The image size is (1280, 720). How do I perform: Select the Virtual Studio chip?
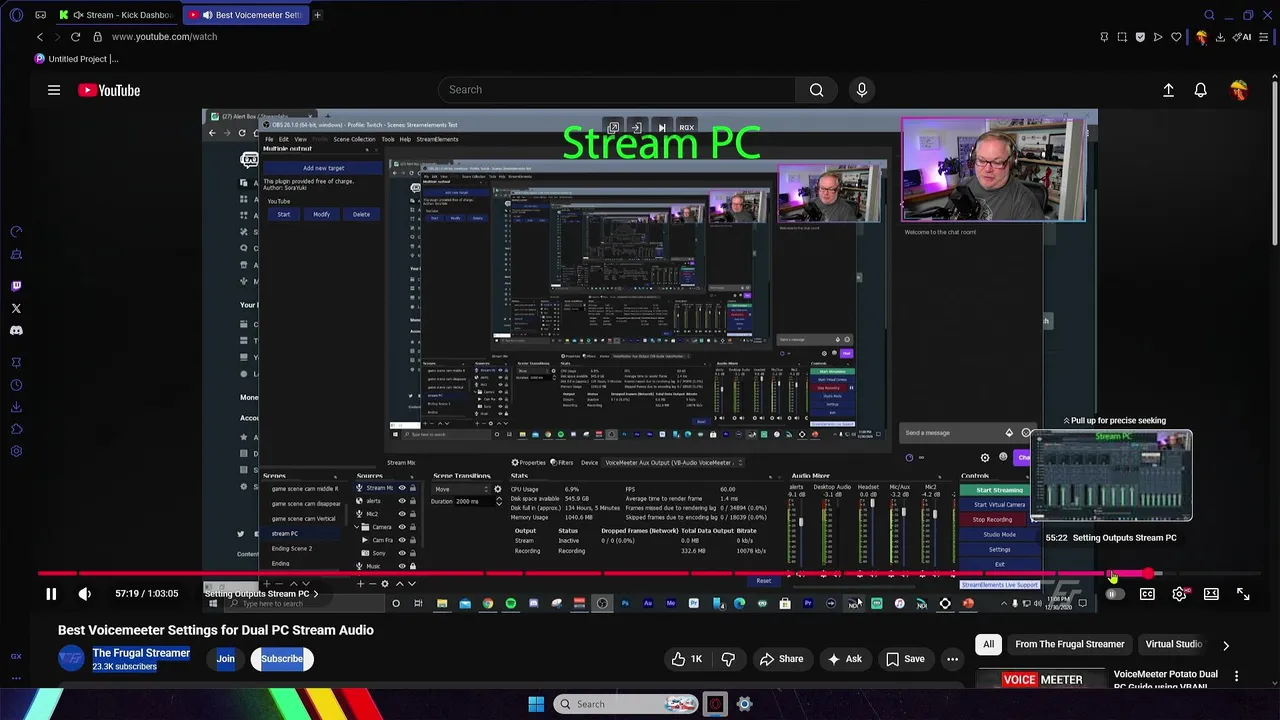tap(1174, 645)
